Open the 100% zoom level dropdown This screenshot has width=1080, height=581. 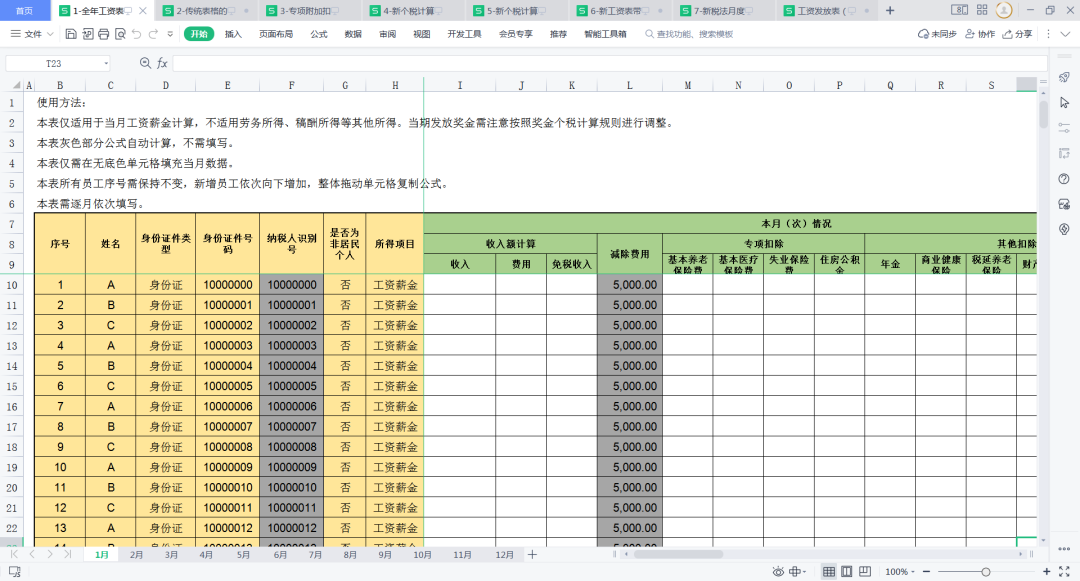pos(900,571)
